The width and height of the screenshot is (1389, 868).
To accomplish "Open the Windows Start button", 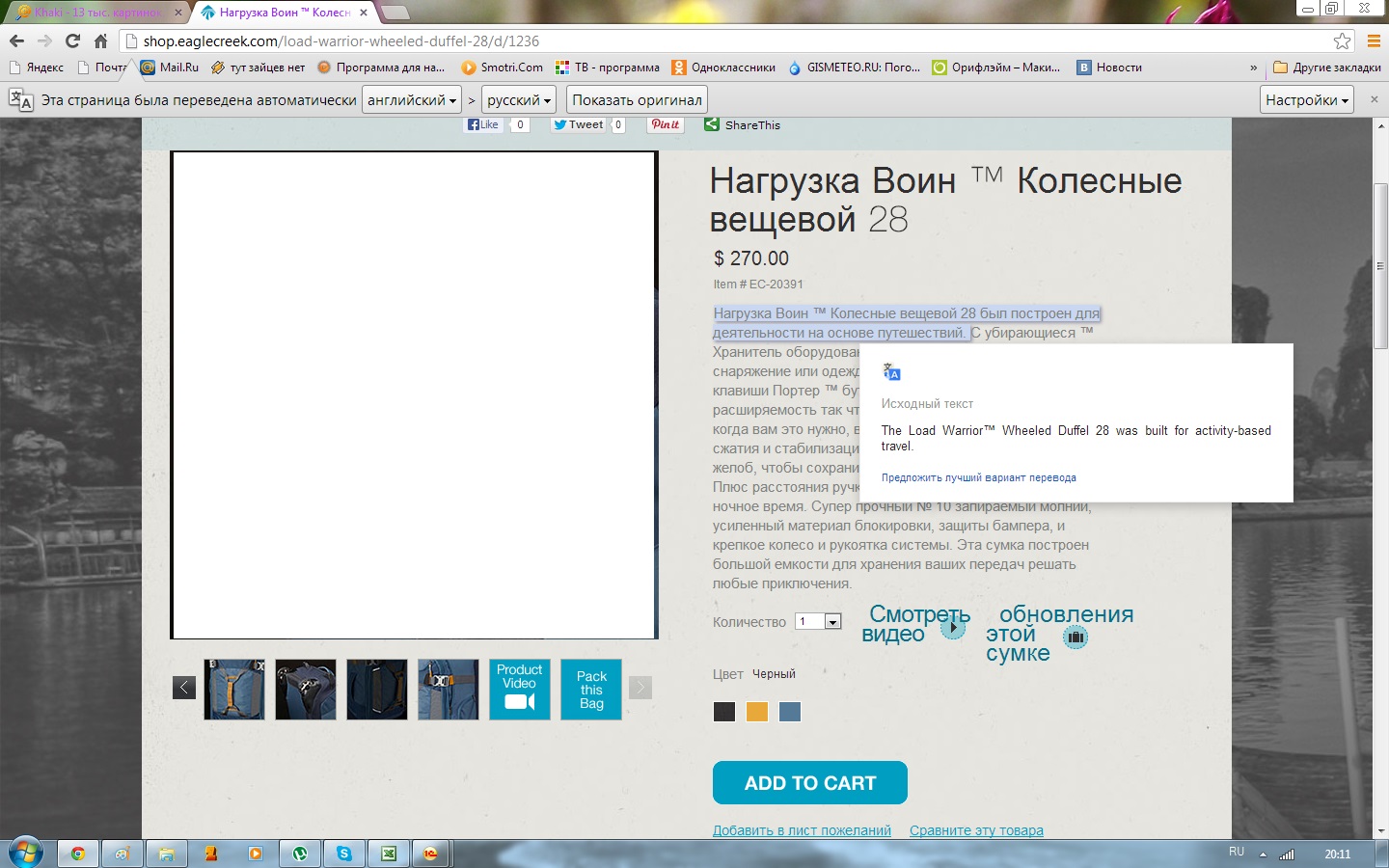I will click(25, 854).
